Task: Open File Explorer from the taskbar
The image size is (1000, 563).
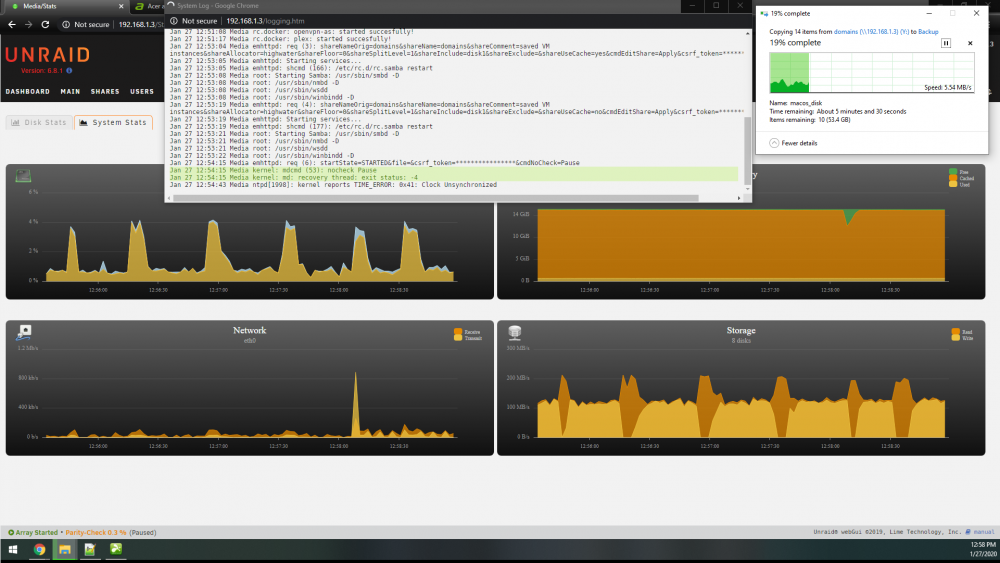Action: coord(64,549)
